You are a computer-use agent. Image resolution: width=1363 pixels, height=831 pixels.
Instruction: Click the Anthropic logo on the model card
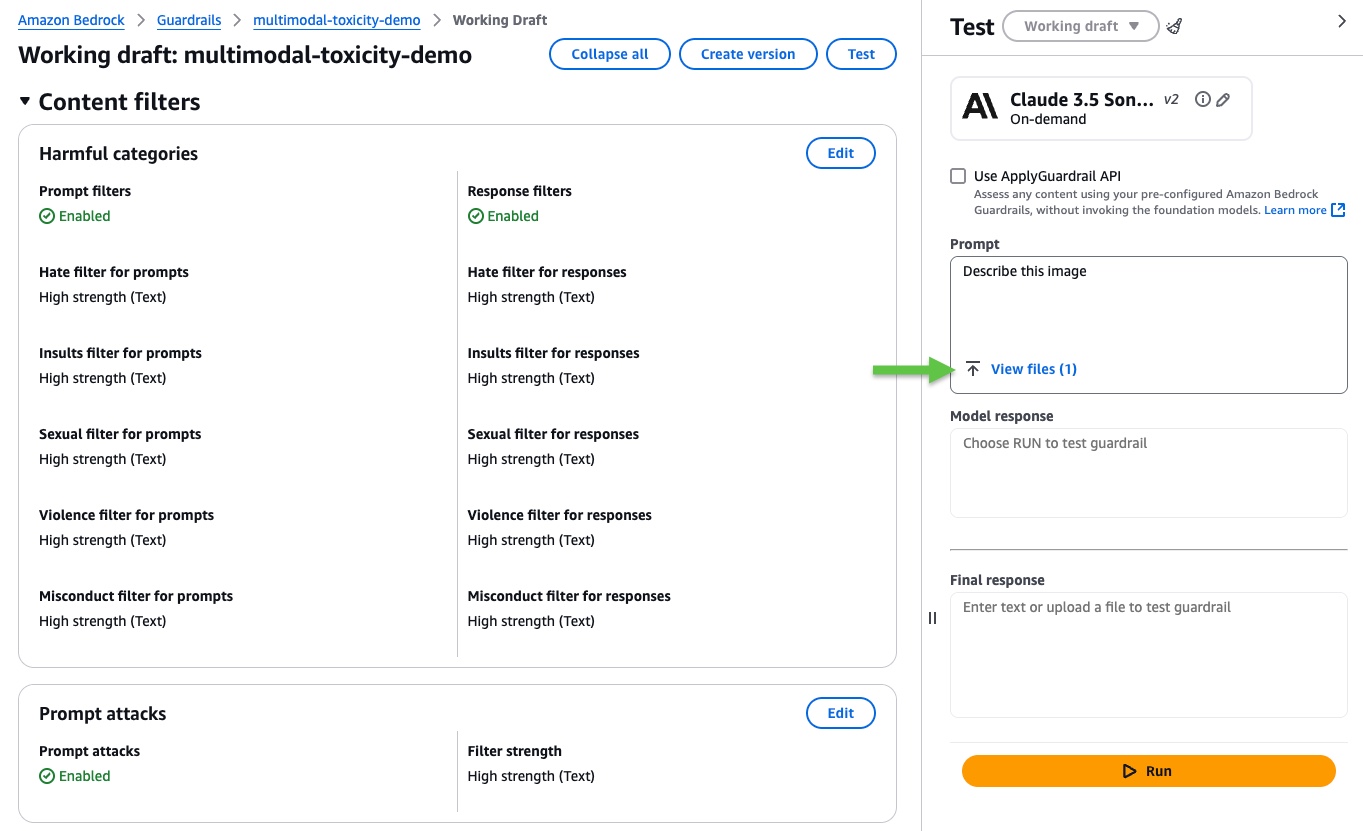pyautogui.click(x=980, y=106)
